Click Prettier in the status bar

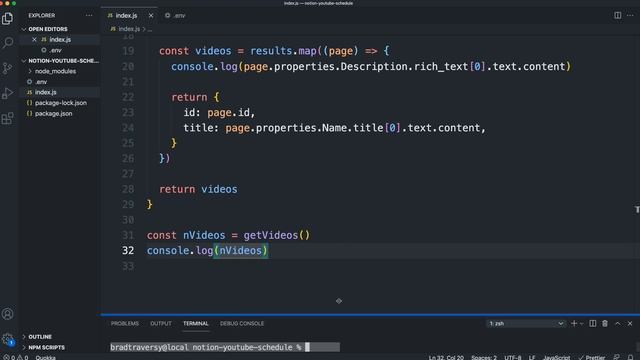(592, 357)
